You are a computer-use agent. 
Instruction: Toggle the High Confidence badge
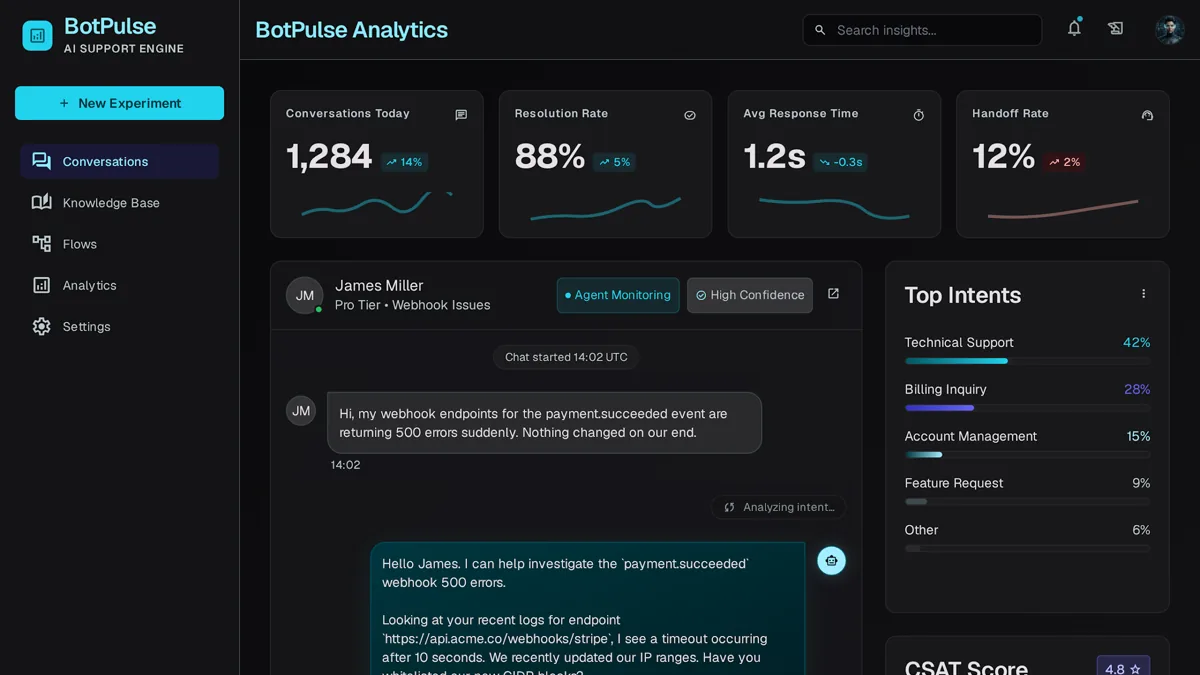coord(750,295)
